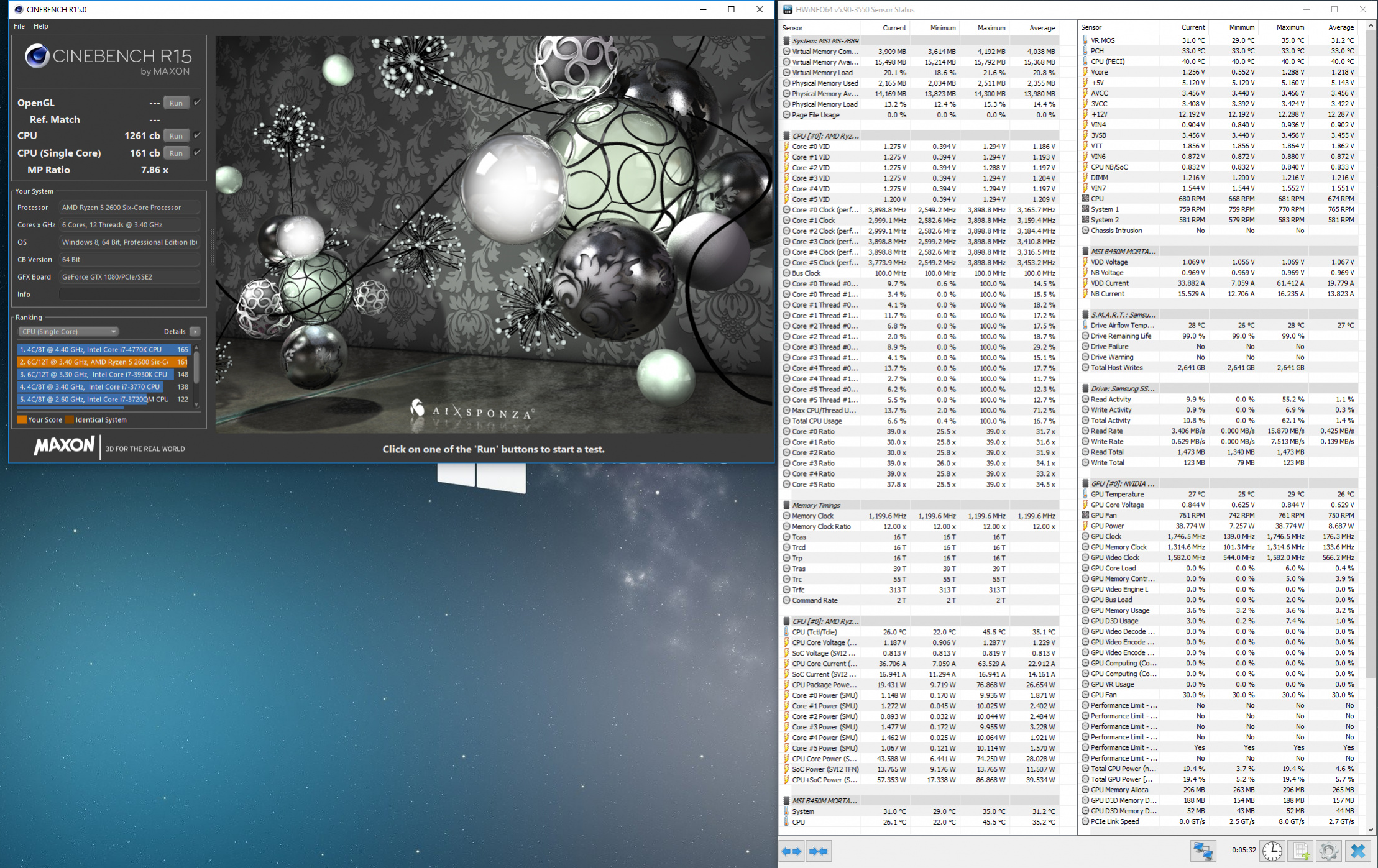Click the thermometer icon beside GPU Temperature
The height and width of the screenshot is (868, 1378).
click(1085, 494)
